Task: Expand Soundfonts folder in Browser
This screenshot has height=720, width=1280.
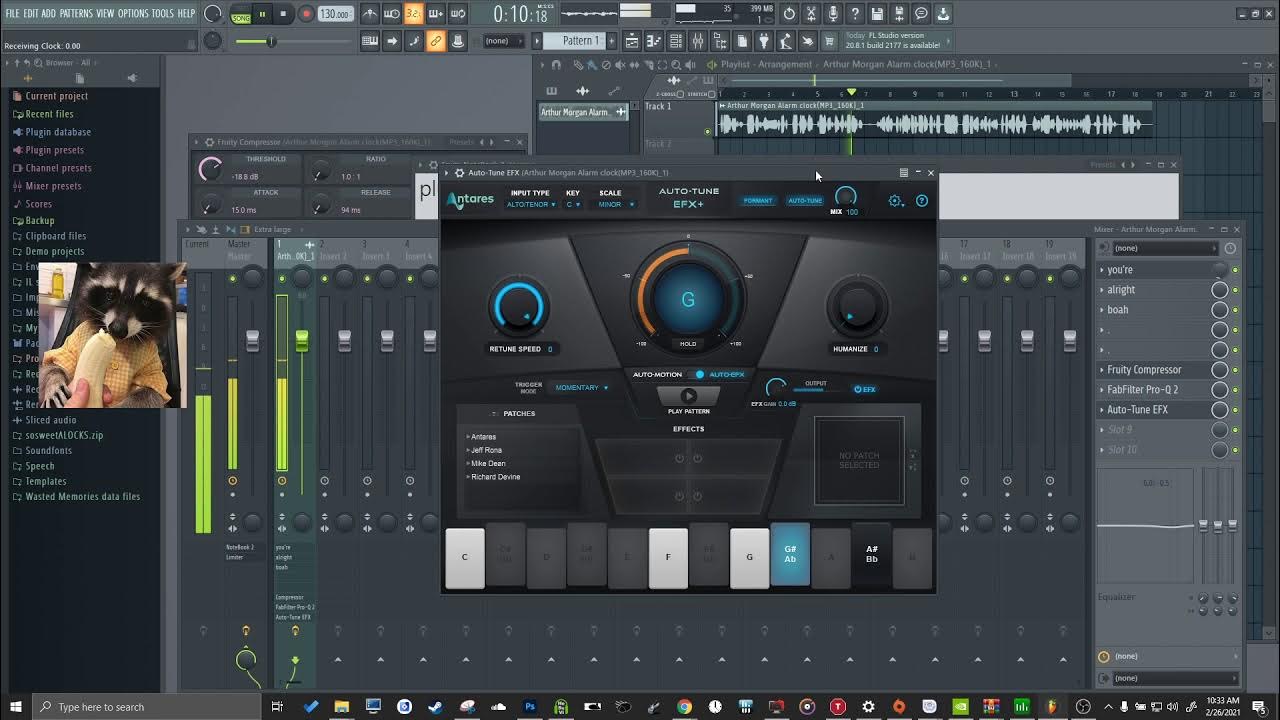Action: 48,451
